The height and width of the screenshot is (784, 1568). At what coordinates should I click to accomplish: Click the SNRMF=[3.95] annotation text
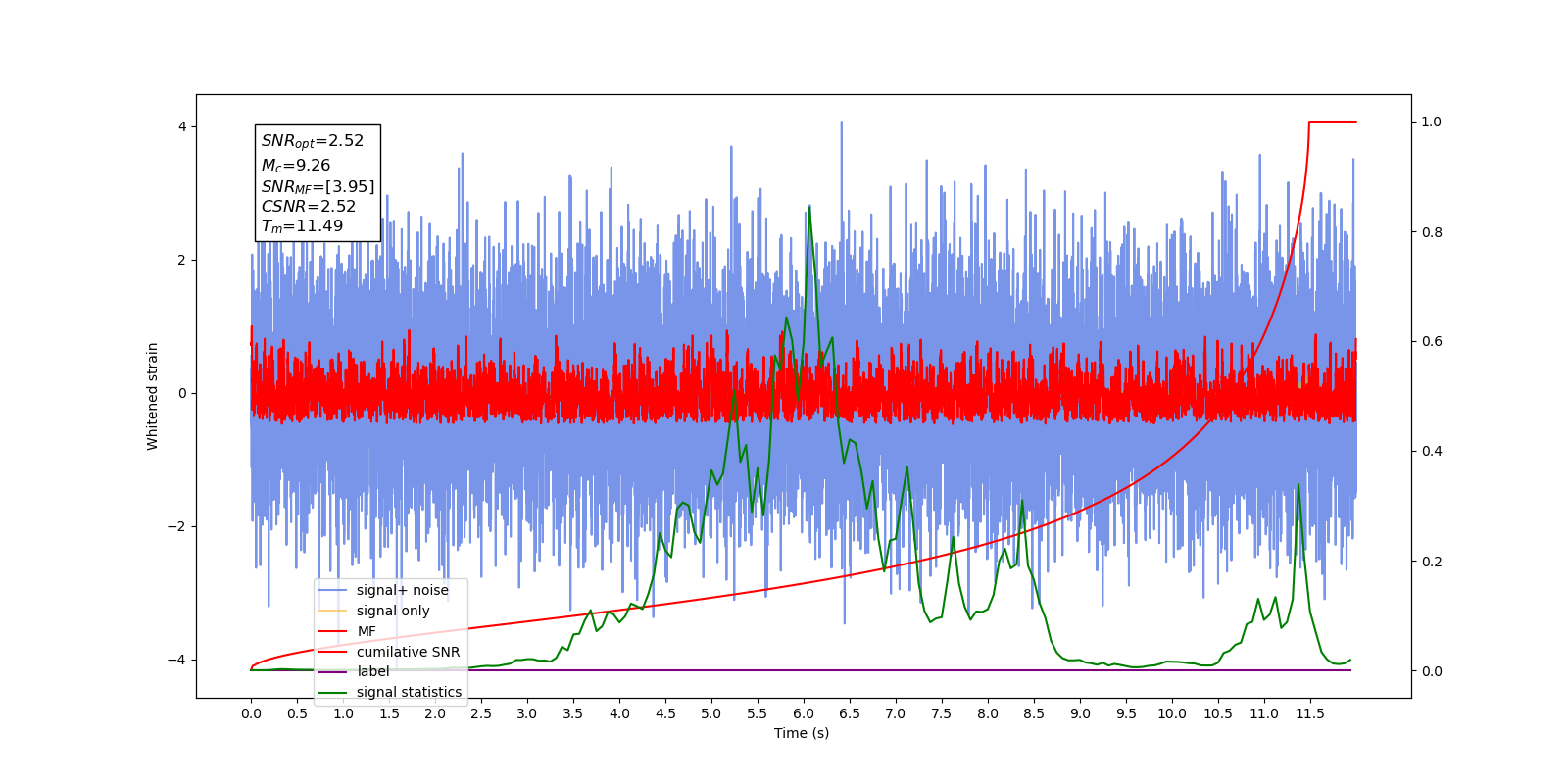[318, 186]
